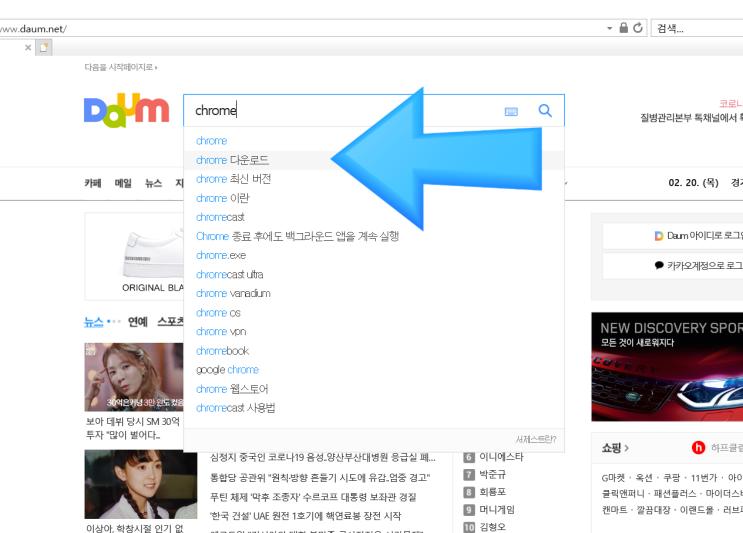Open the 클릭앤퍼니 shopping link
The width and height of the screenshot is (743, 533).
pos(623,494)
